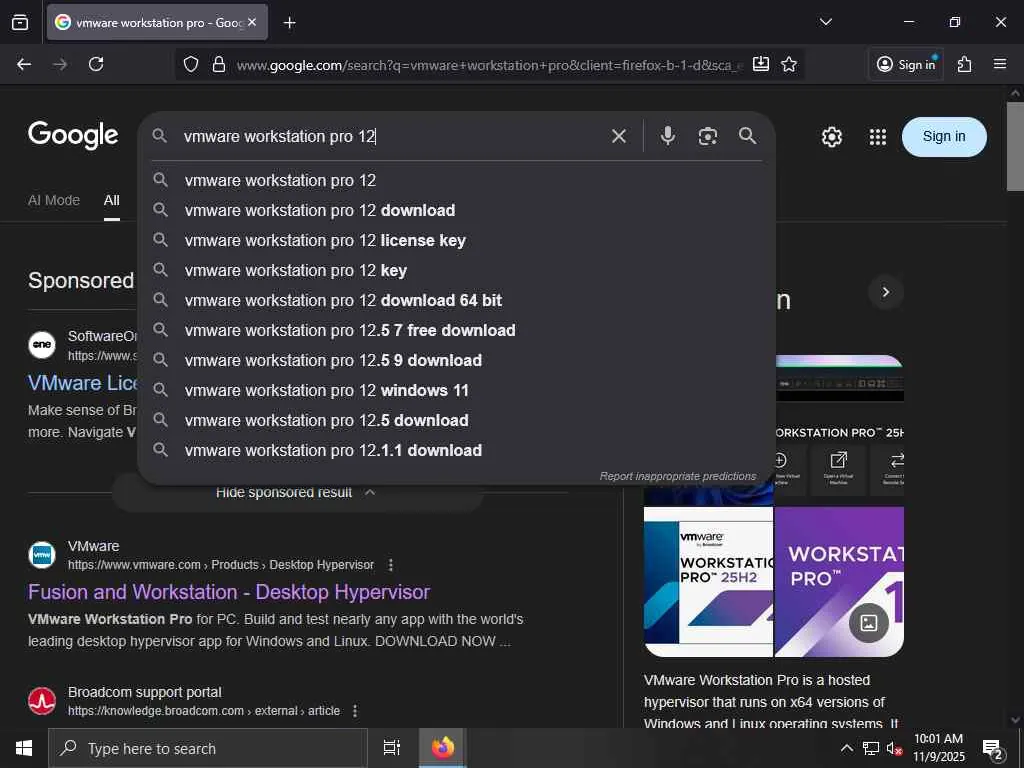Screen dimensions: 1024x768
Task: Open Google quick settings gear
Action: pos(832,137)
